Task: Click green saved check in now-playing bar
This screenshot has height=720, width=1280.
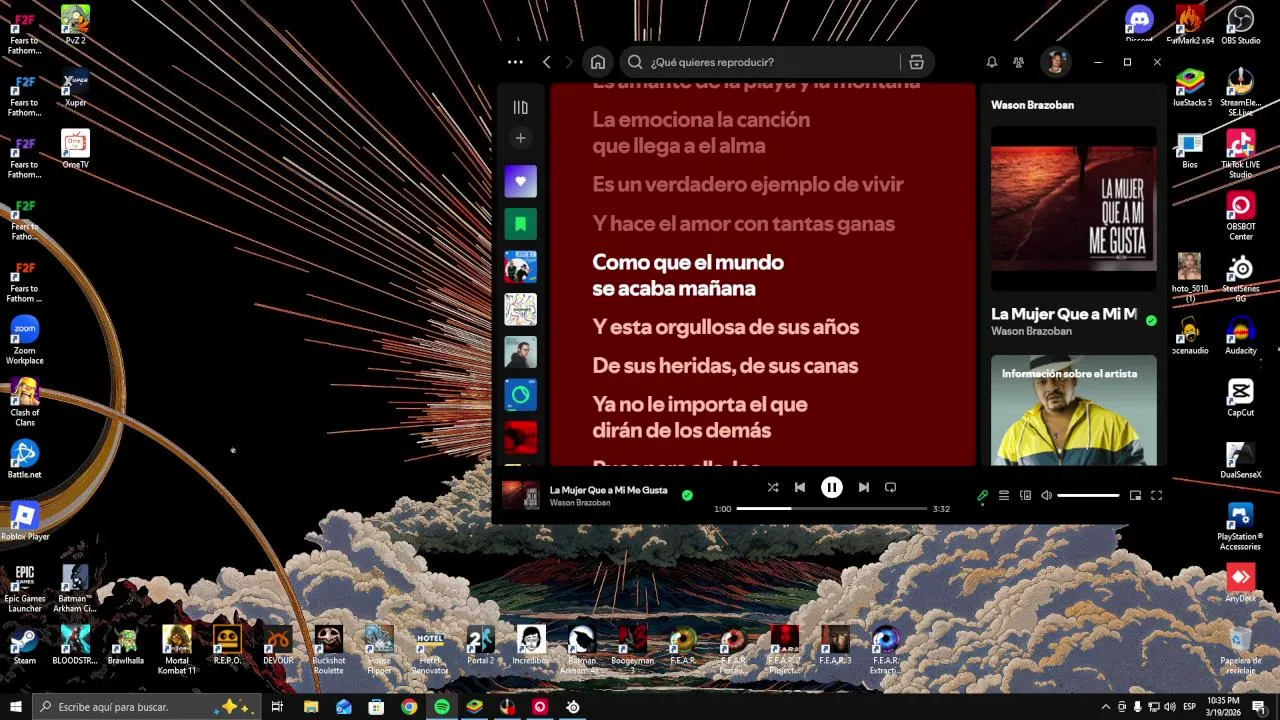Action: (x=687, y=494)
